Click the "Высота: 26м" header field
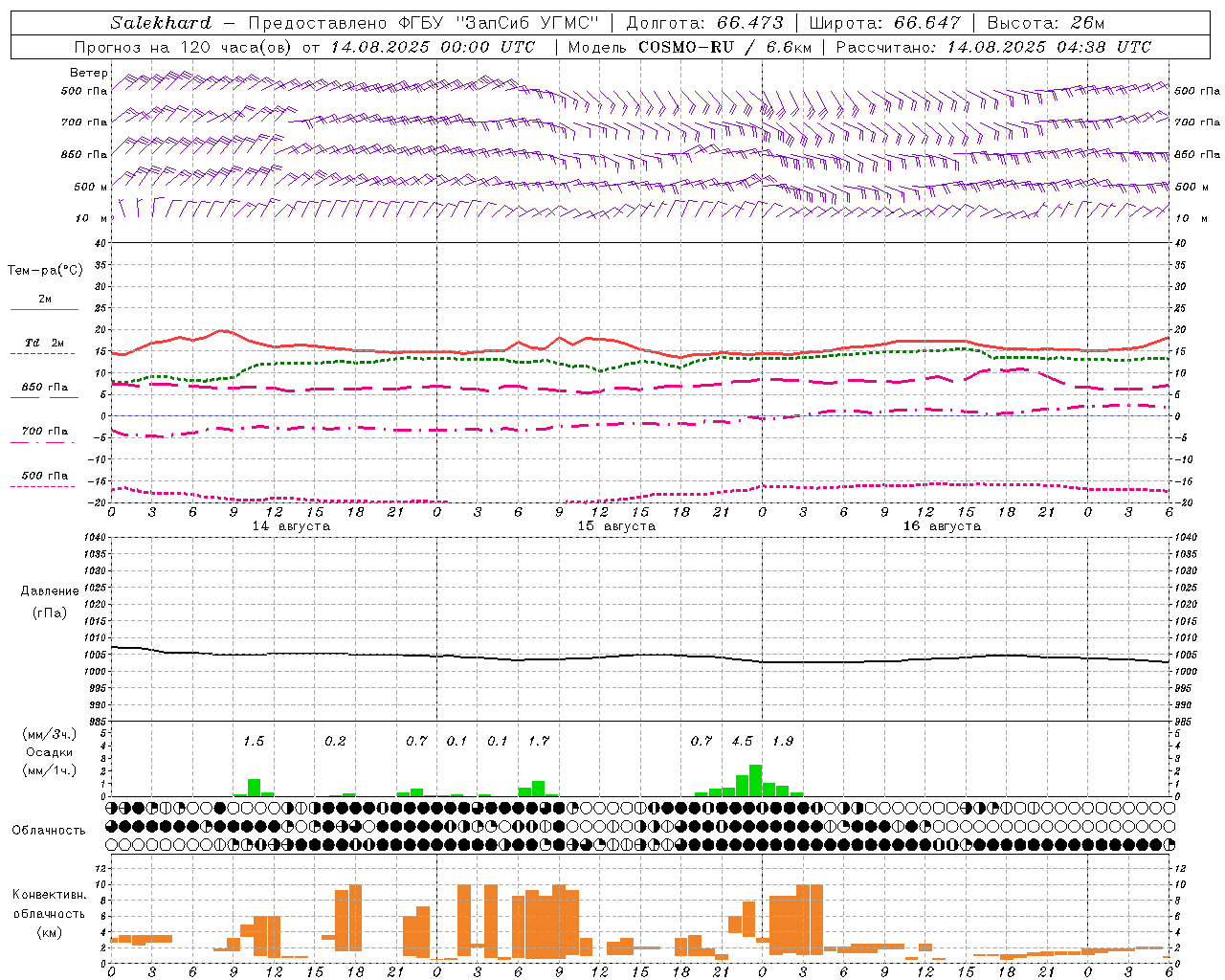Image resolution: width=1225 pixels, height=980 pixels. point(1045,23)
